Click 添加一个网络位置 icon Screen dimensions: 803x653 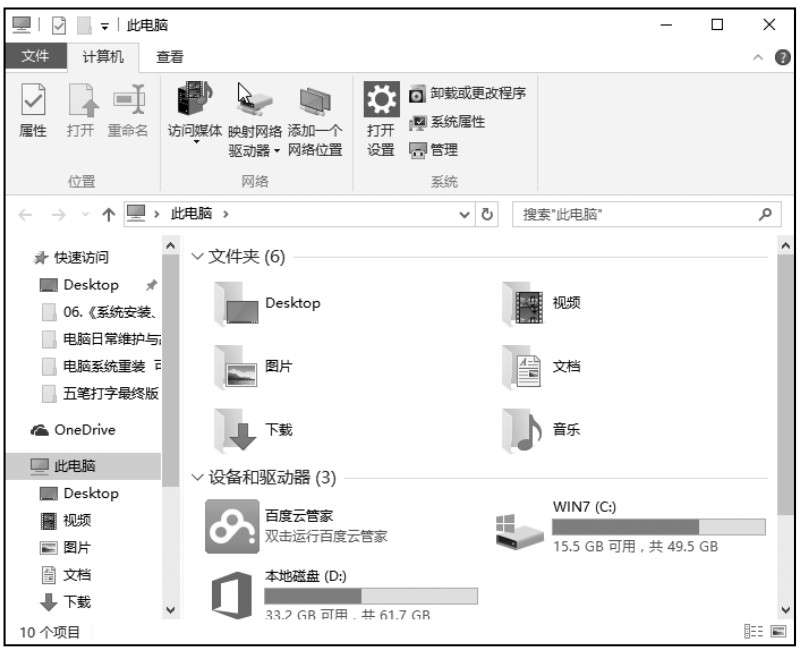[315, 120]
